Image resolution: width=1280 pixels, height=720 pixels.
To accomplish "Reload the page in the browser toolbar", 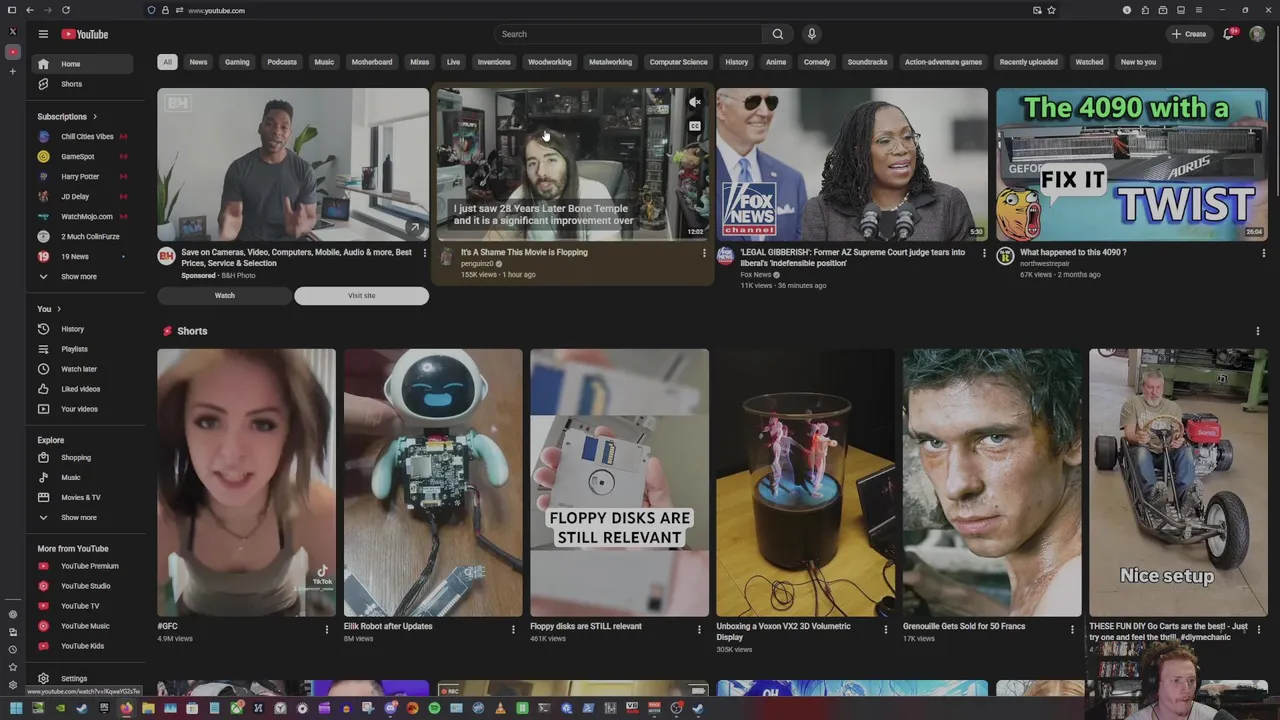I will click(x=65, y=10).
